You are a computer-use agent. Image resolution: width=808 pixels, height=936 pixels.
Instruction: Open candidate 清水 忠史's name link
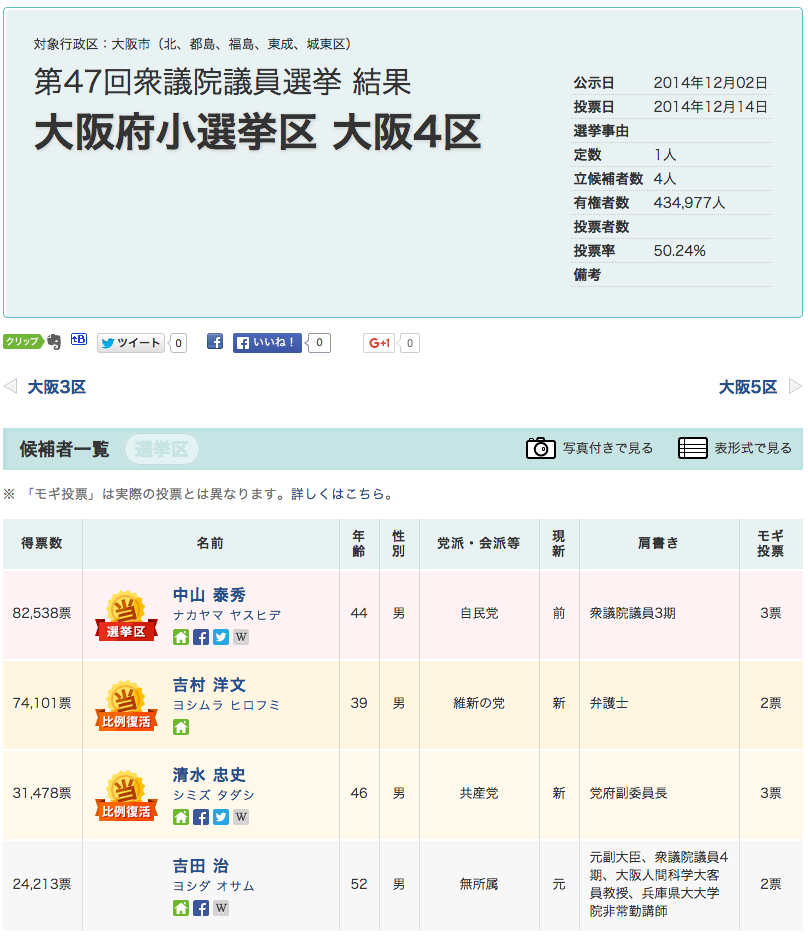click(209, 775)
